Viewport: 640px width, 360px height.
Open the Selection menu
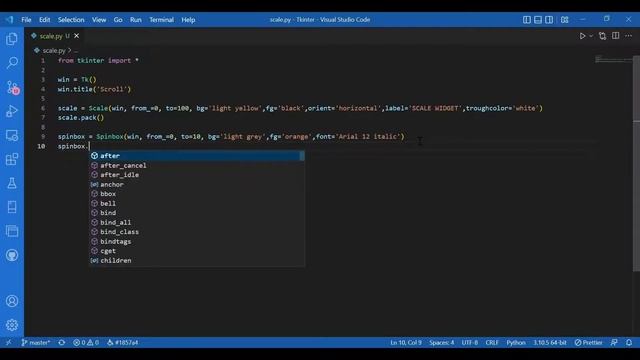click(71, 20)
